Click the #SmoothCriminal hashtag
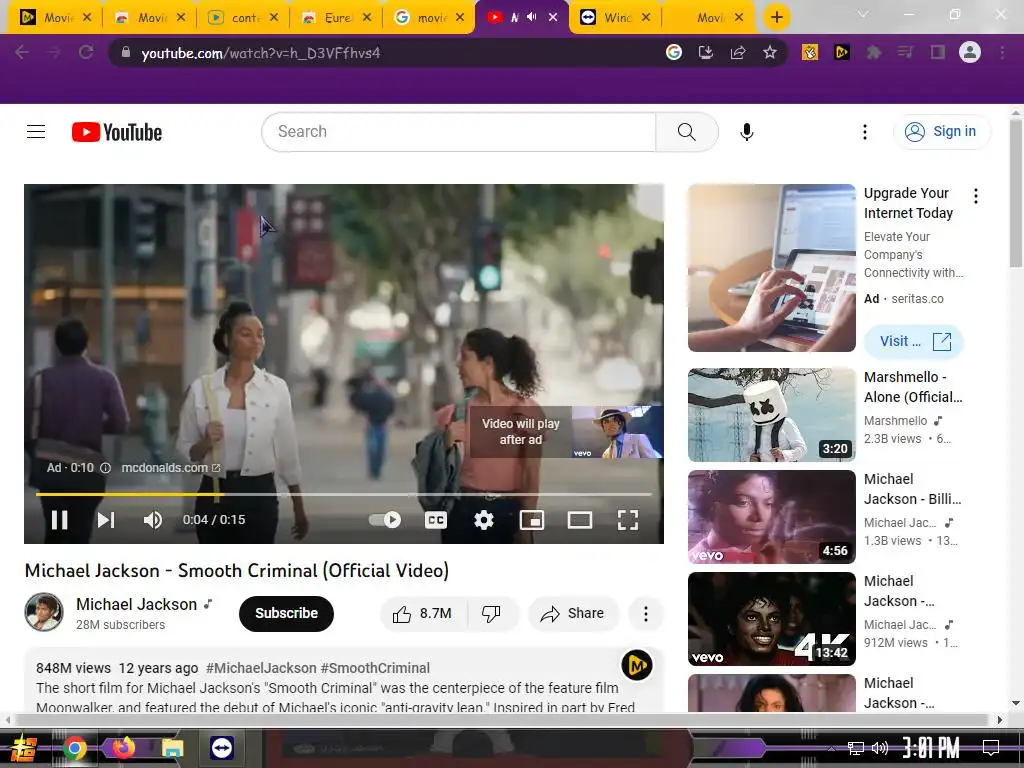 point(375,668)
